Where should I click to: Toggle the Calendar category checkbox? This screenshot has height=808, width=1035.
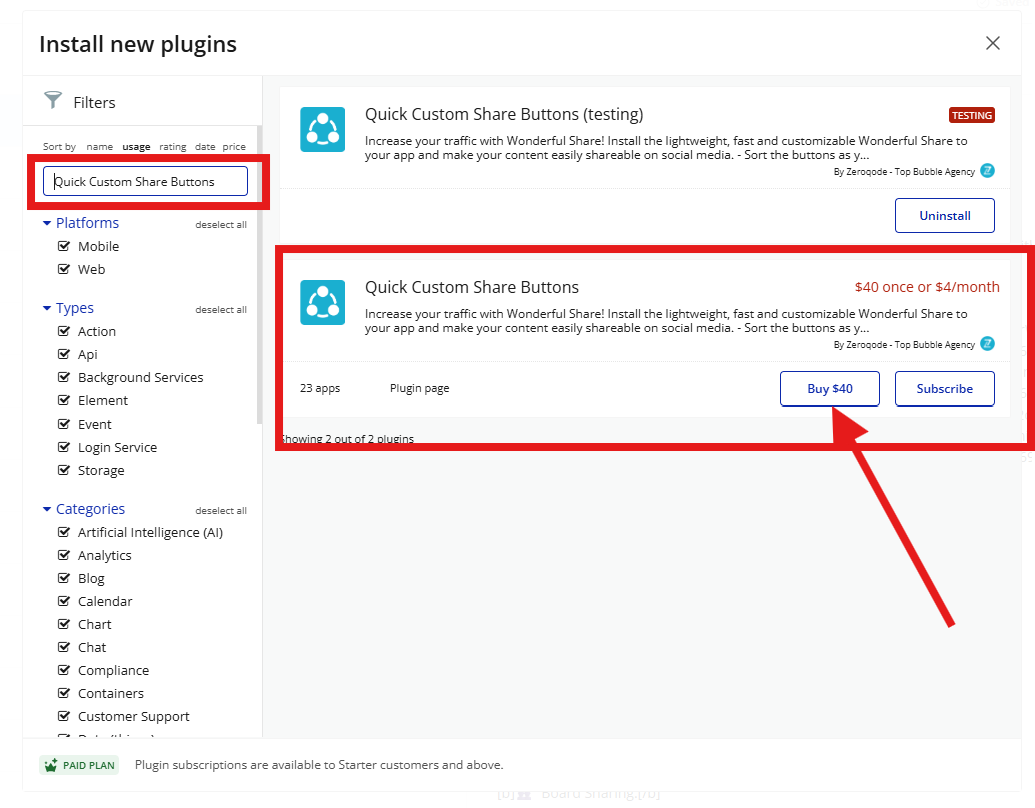tap(64, 601)
